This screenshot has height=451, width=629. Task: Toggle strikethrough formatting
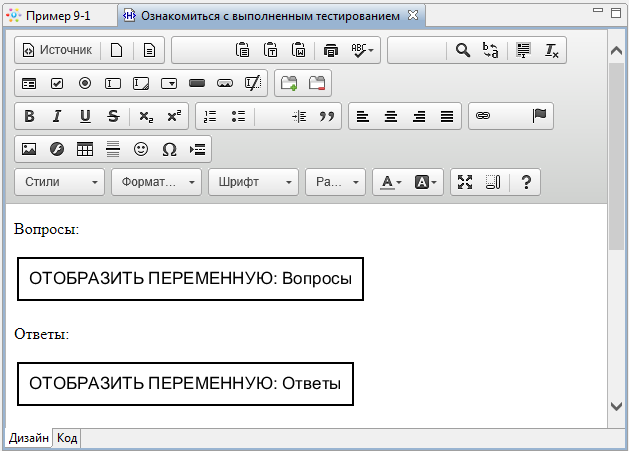[113, 116]
